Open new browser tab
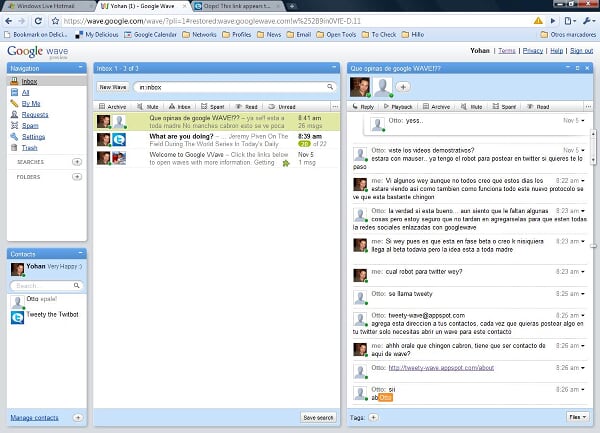Screen dimensions: 600x433 (292, 6)
